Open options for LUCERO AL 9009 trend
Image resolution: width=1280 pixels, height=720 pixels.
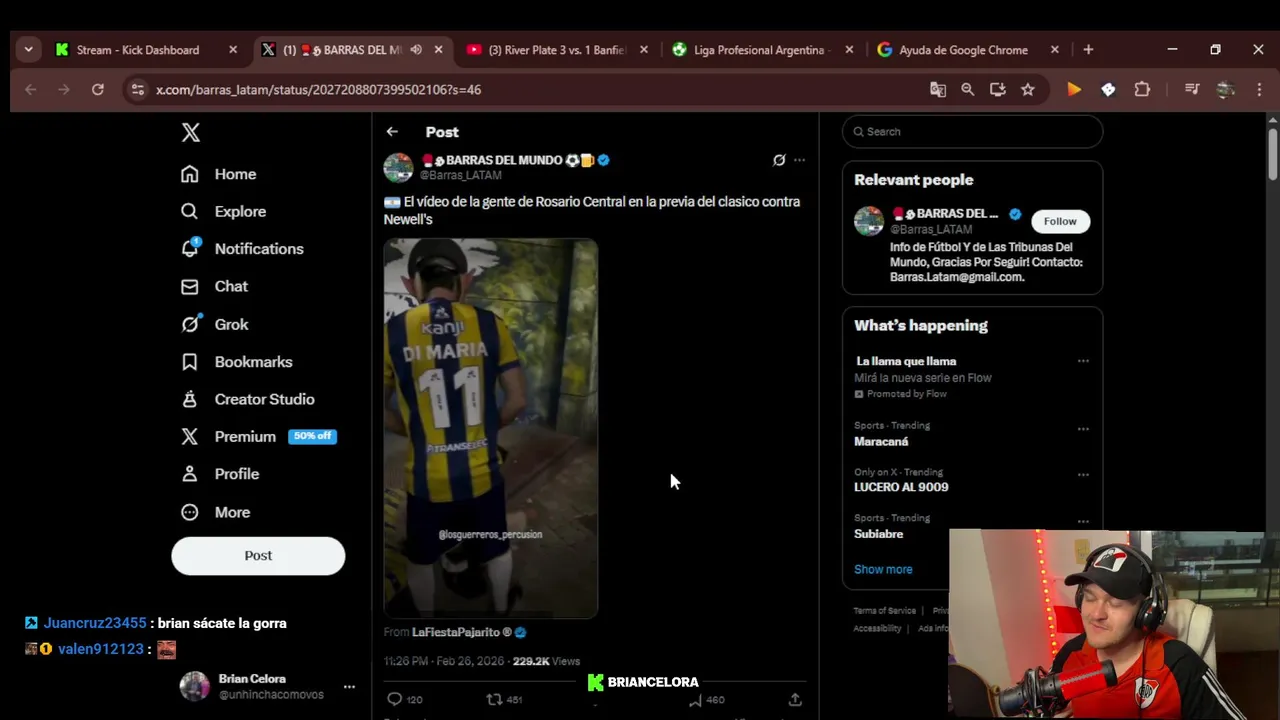tap(1083, 475)
